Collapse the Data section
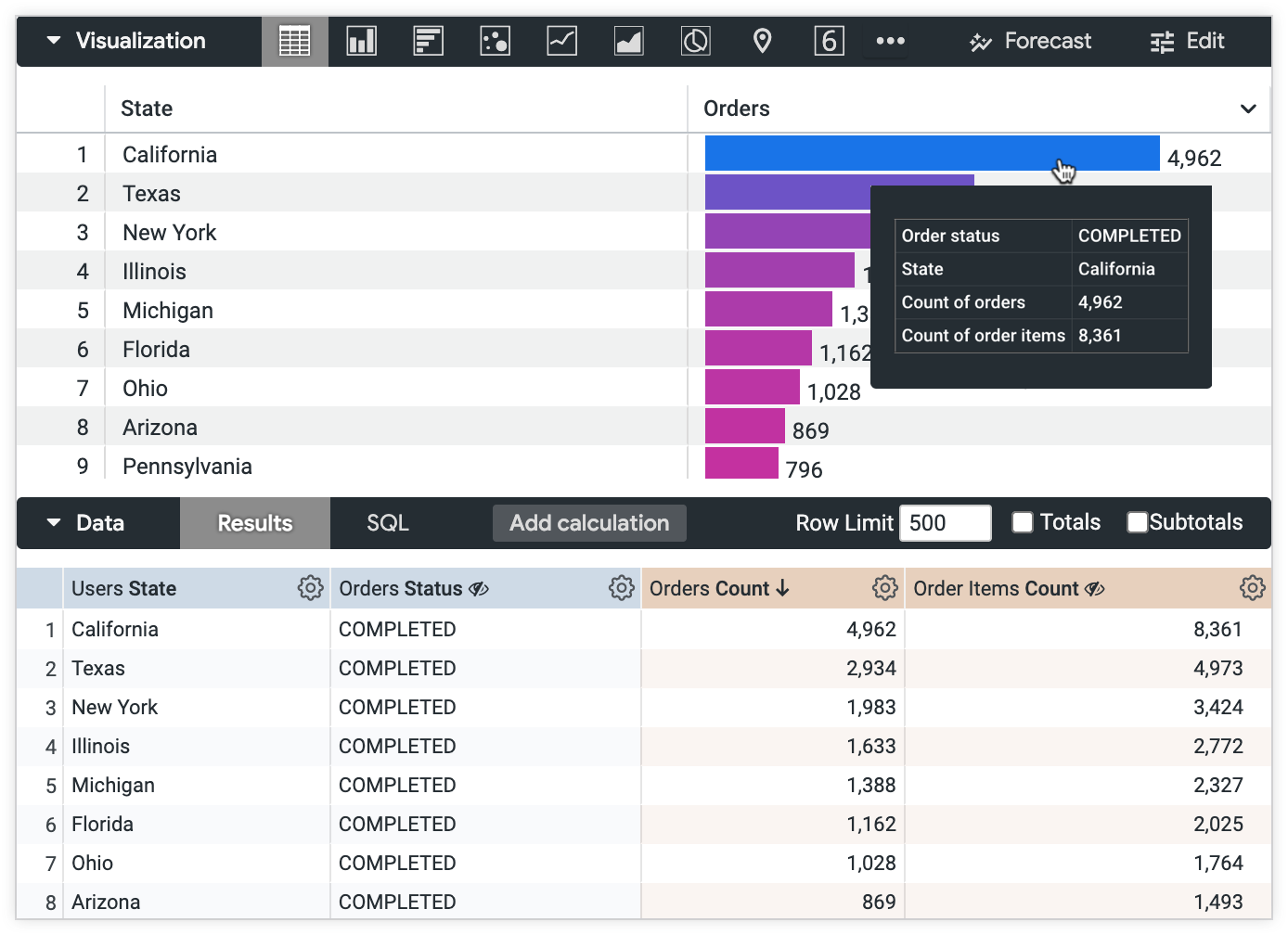This screenshot has height=935, width=1288. pos(53,522)
